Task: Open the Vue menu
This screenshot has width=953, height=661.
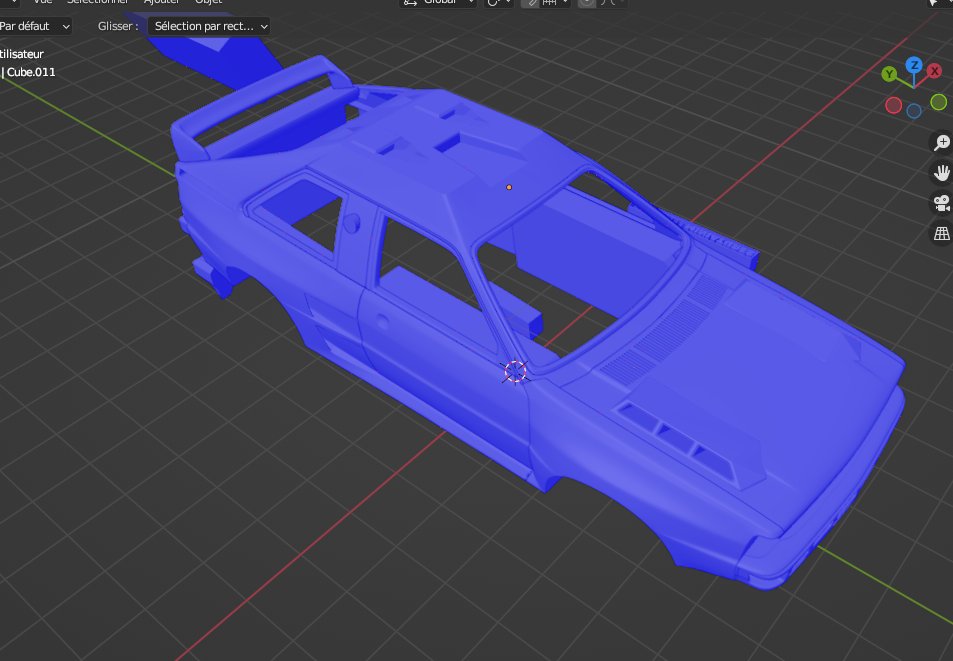Action: 42,3
